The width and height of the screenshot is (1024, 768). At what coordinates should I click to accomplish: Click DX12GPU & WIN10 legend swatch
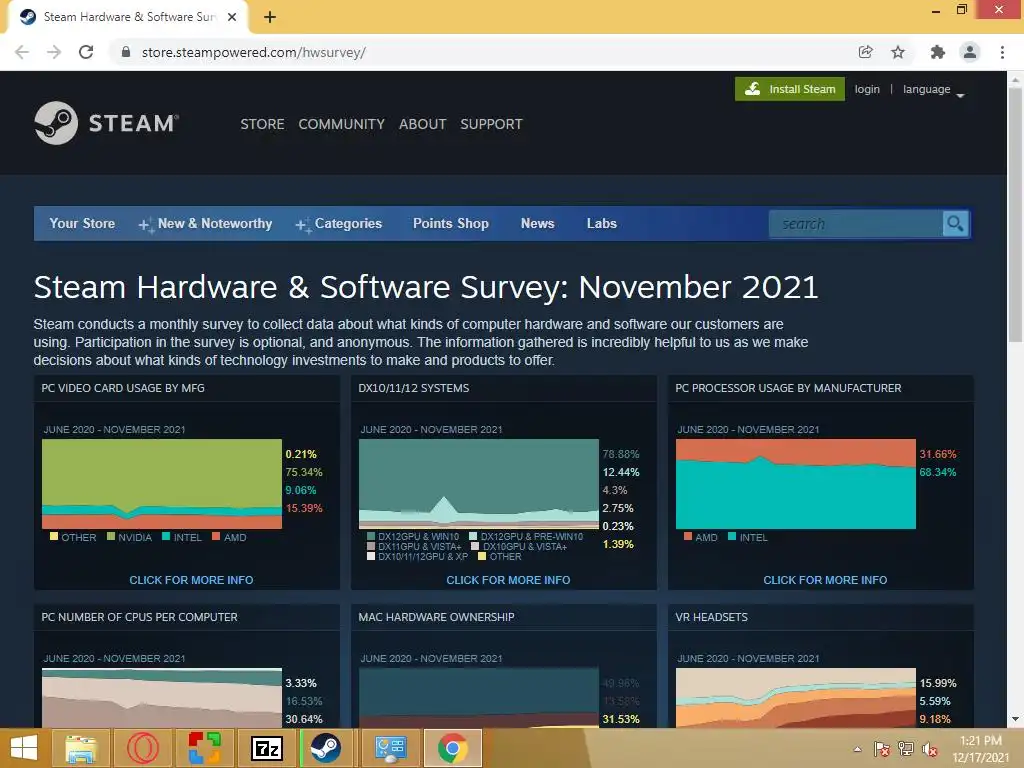(x=371, y=537)
